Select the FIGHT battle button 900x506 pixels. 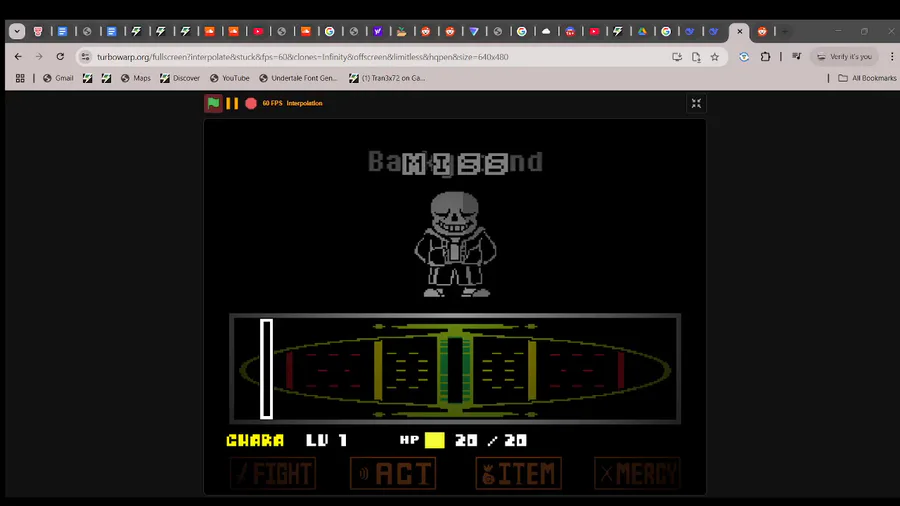[273, 473]
